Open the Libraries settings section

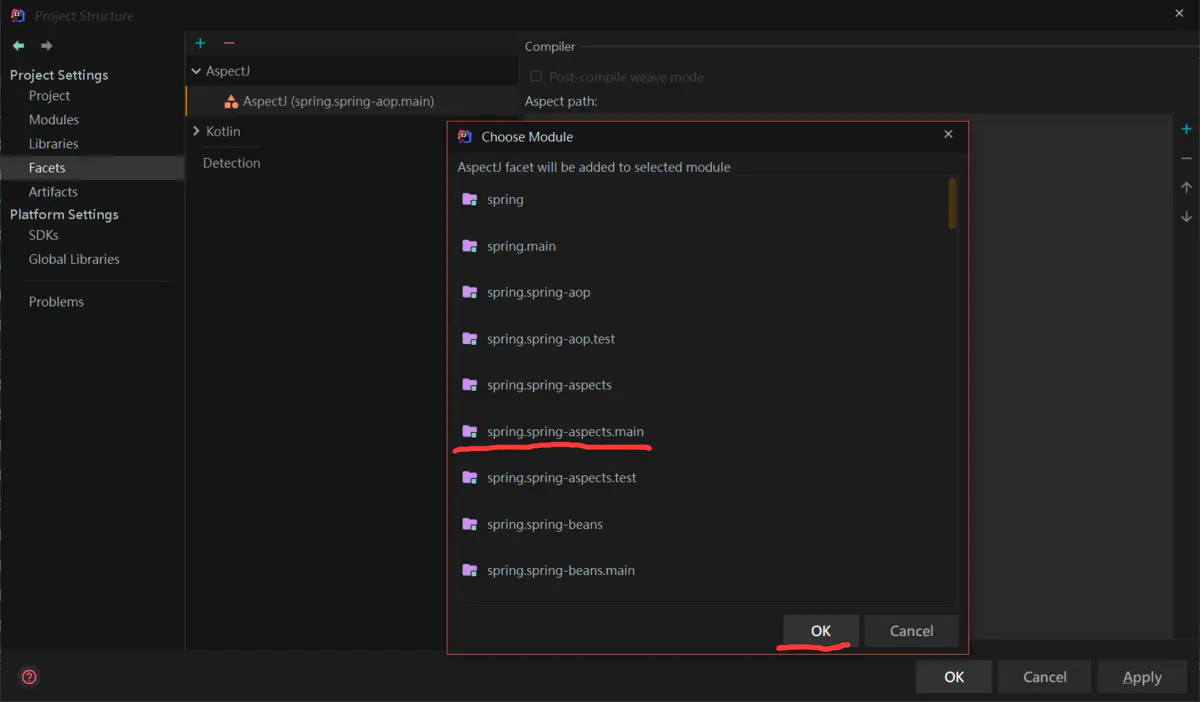point(54,144)
